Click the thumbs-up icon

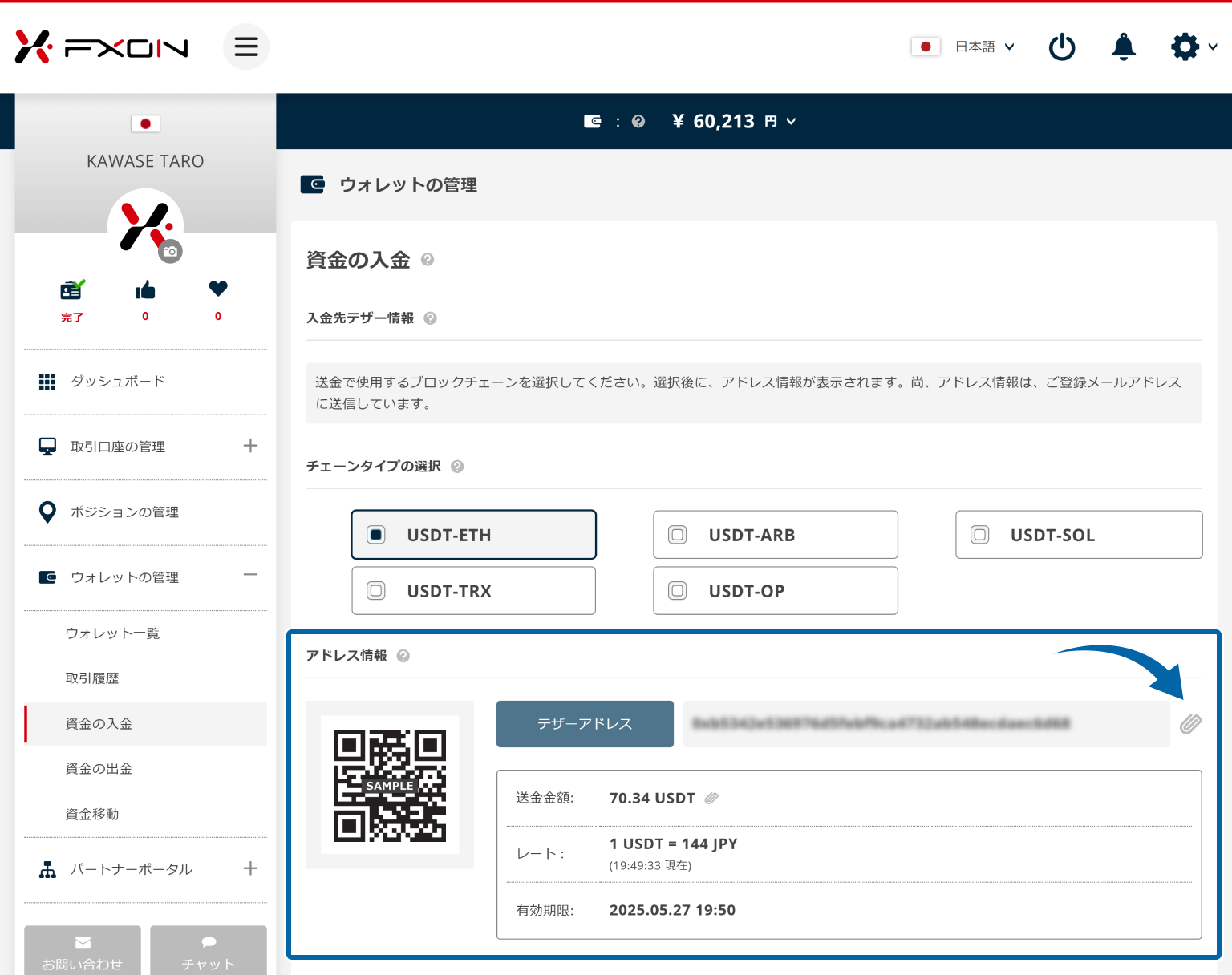click(145, 289)
